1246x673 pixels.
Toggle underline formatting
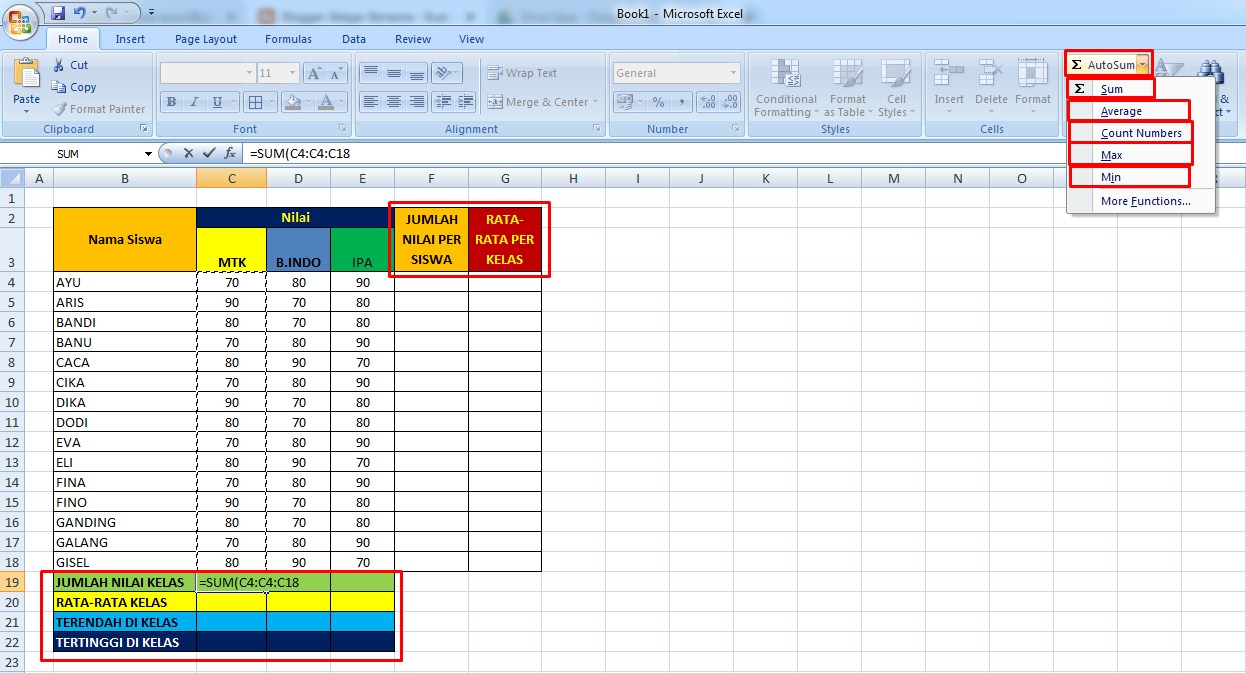(216, 103)
